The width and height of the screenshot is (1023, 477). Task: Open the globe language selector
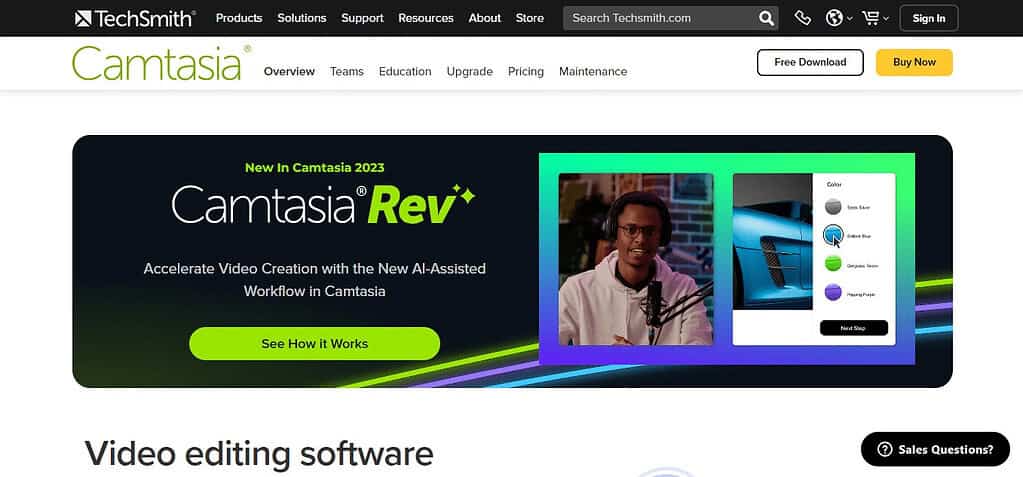coord(834,18)
